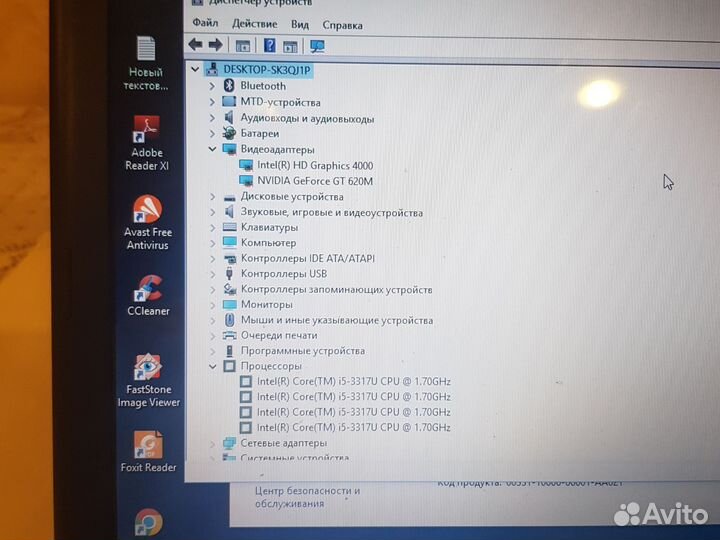The width and height of the screenshot is (720, 540).
Task: Click the blue question mark Help toolbar icon
Action: pos(270,45)
